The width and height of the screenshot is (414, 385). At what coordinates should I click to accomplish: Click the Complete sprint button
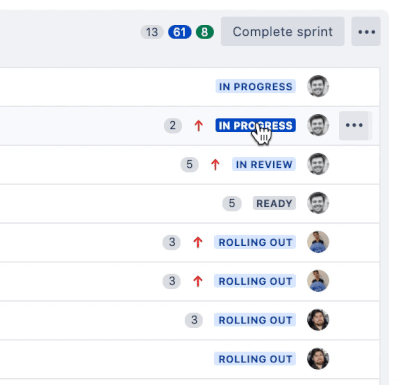coord(283,32)
